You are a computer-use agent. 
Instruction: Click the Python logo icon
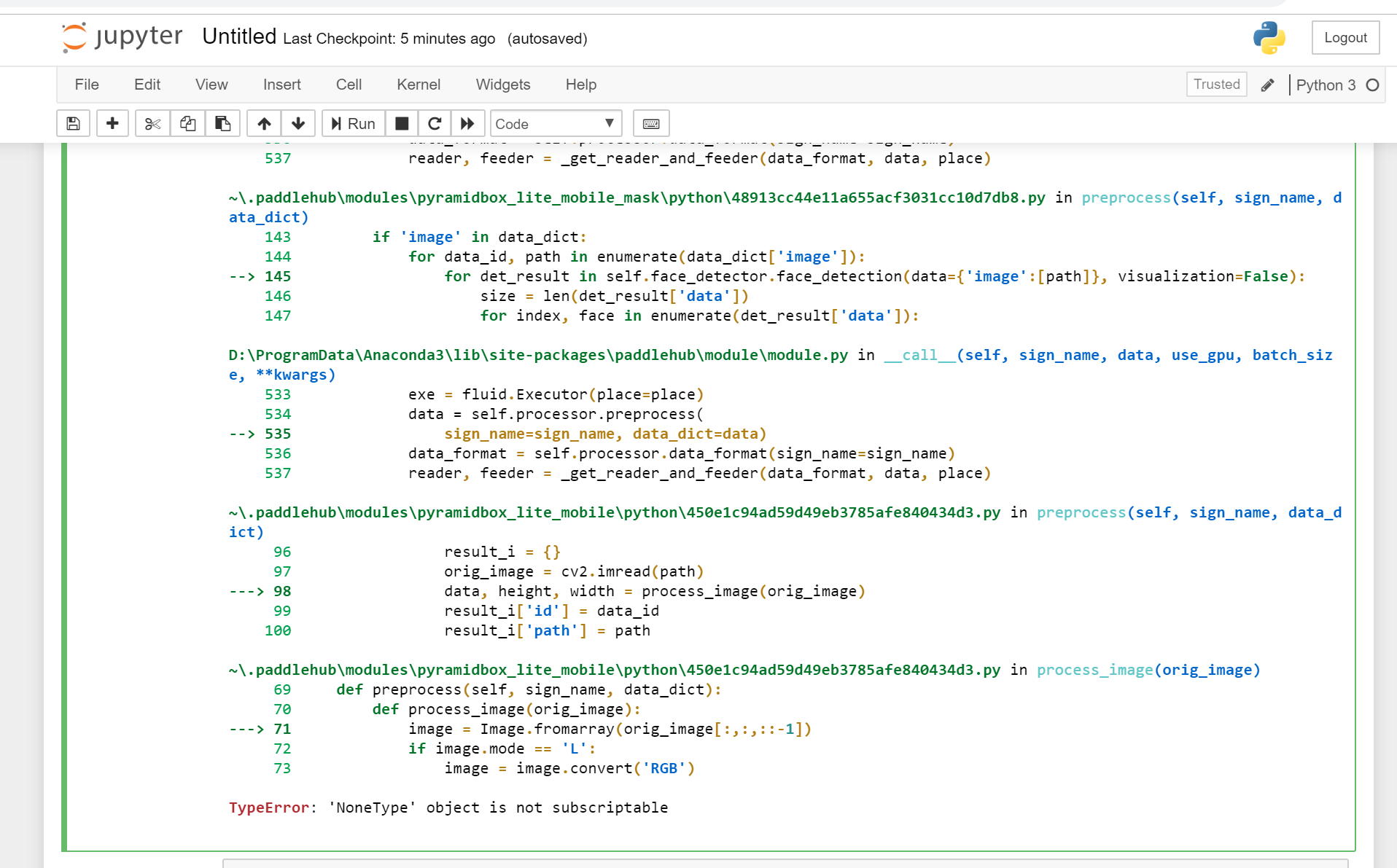pos(1269,38)
